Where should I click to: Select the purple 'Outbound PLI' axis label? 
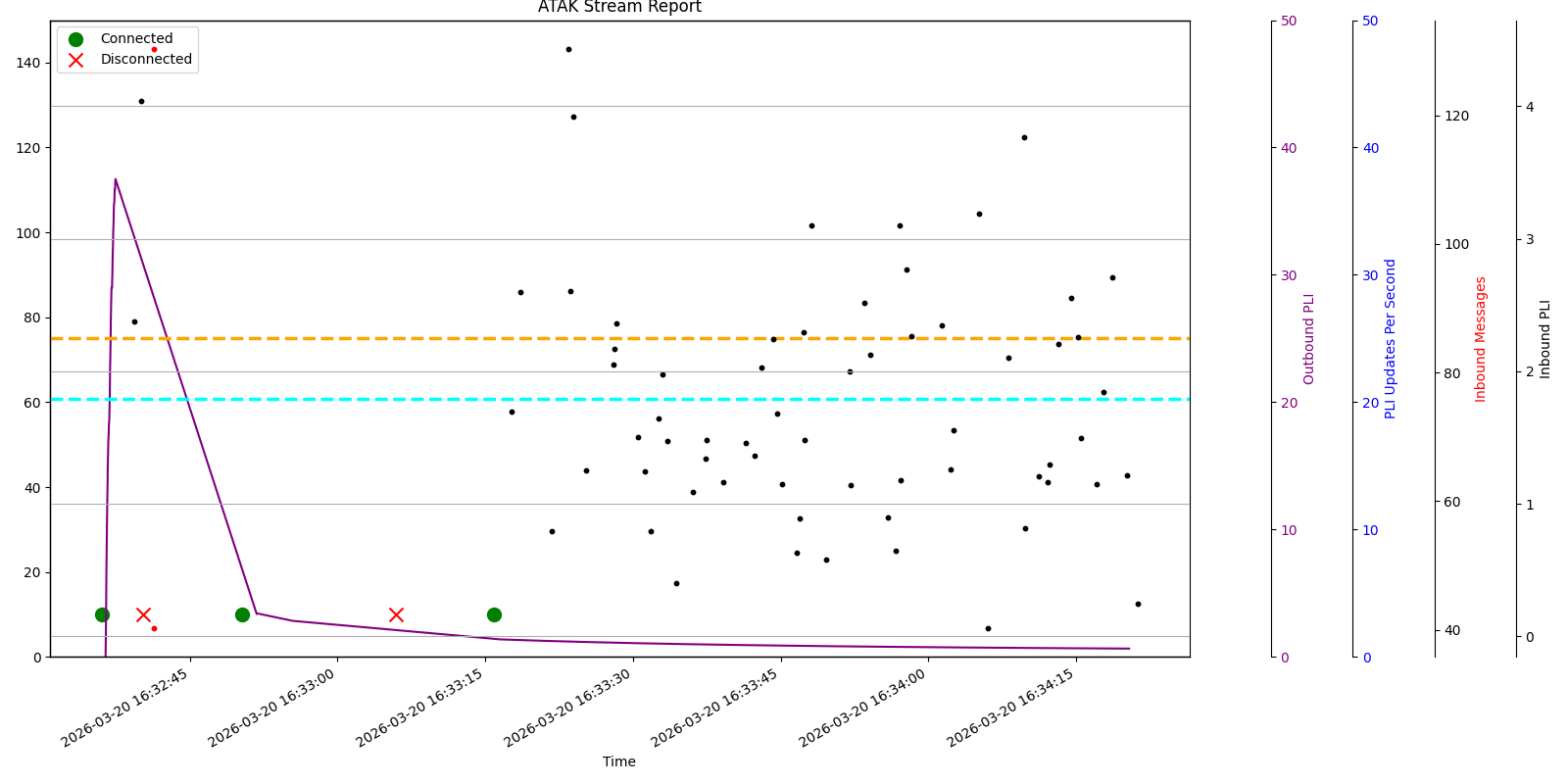click(x=1309, y=339)
